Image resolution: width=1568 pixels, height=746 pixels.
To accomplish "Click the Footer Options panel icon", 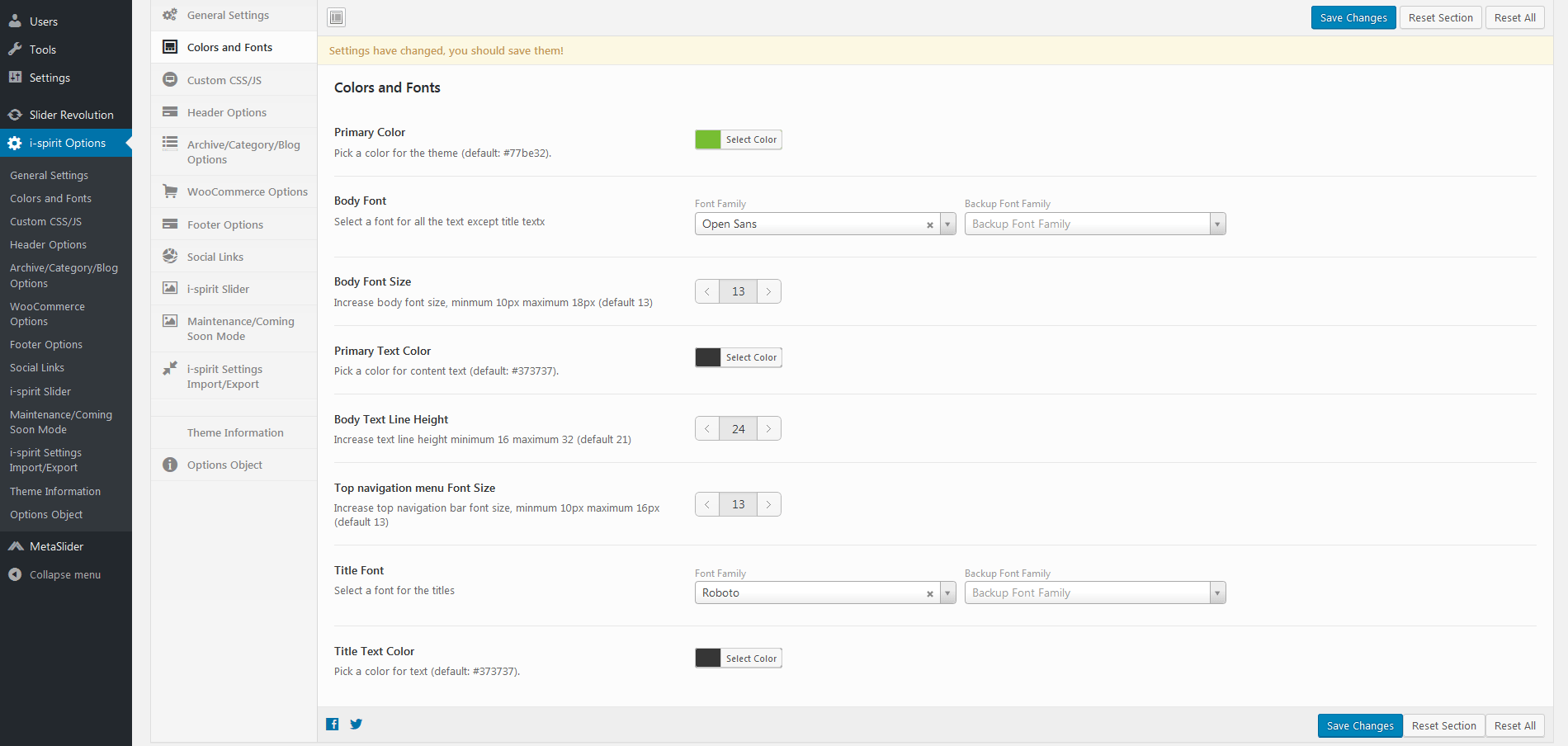I will click(170, 224).
